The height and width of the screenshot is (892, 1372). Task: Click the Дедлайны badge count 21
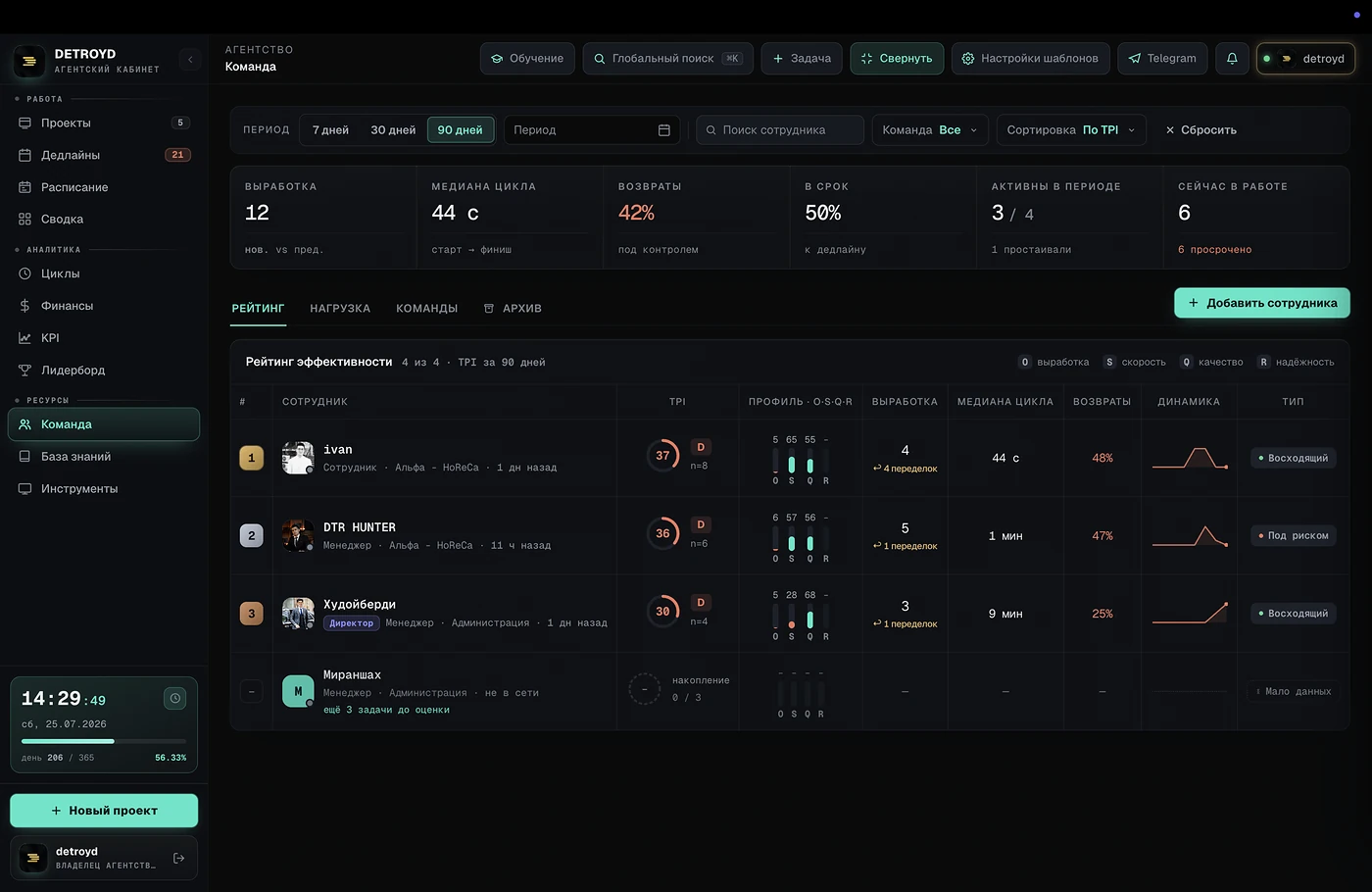177,155
